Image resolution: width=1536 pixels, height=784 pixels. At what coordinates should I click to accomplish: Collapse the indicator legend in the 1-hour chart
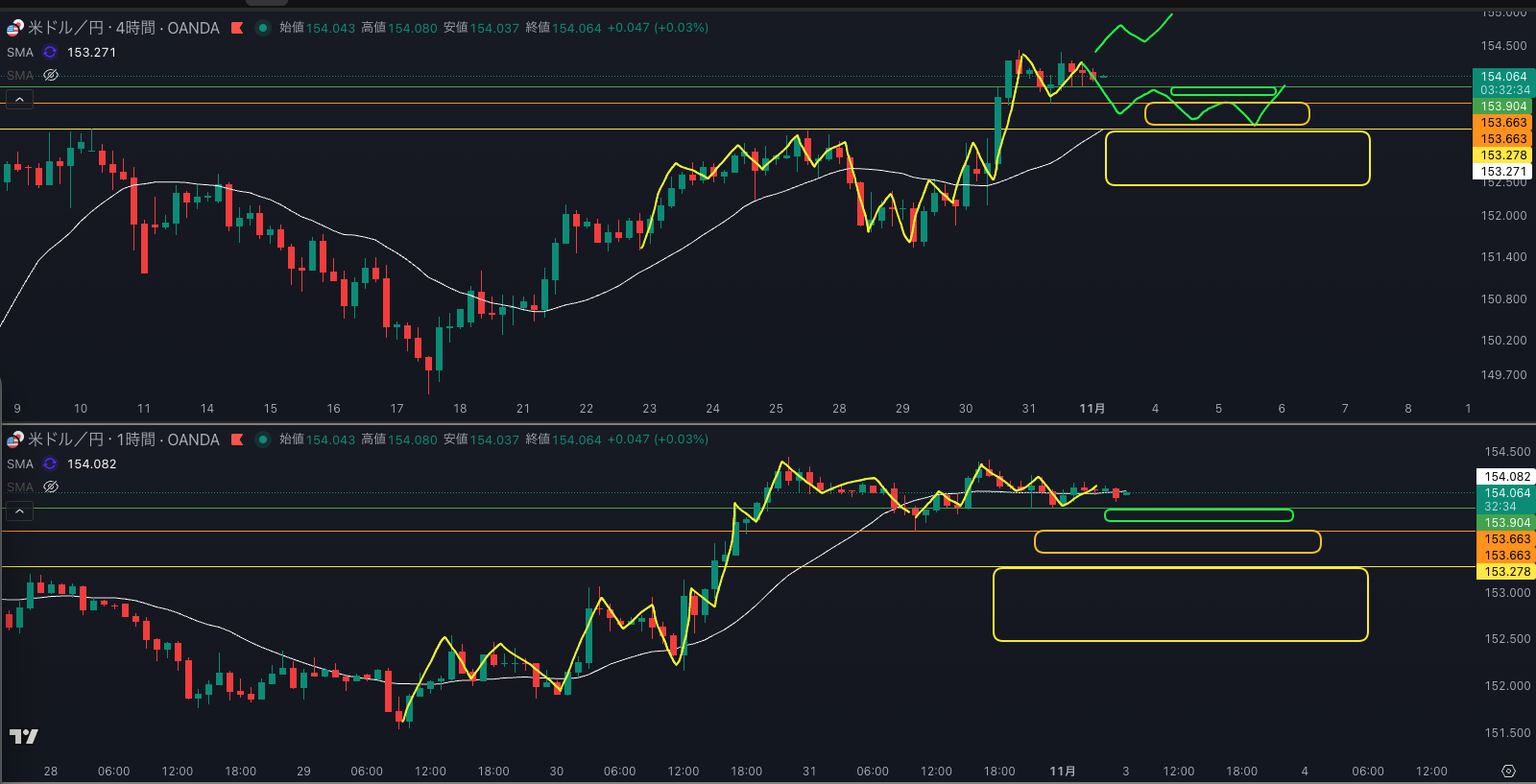(x=19, y=511)
